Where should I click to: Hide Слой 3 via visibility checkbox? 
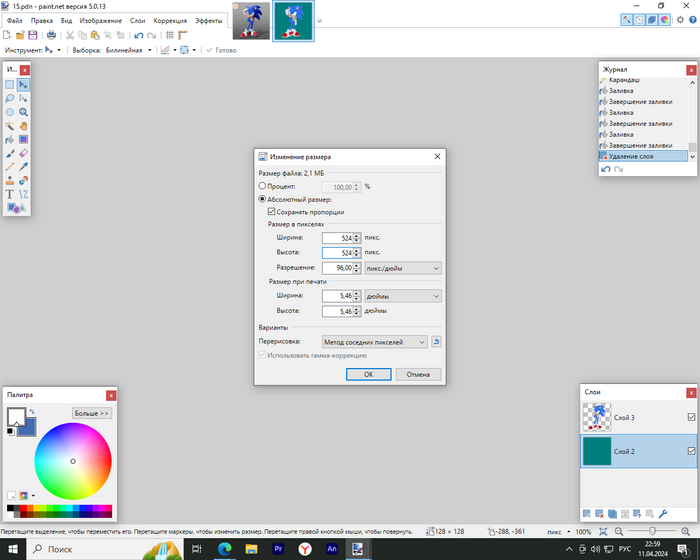(691, 417)
